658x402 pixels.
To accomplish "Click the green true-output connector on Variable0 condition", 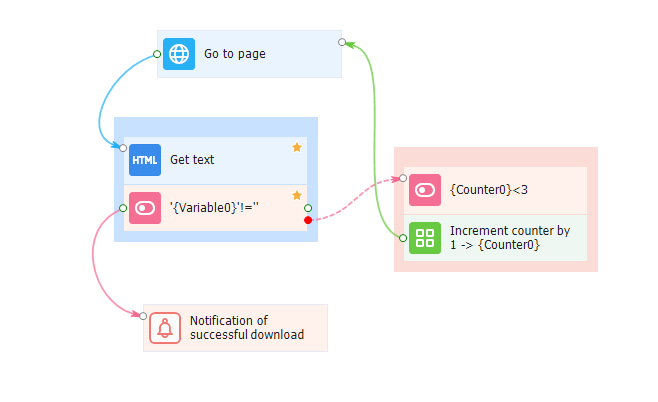I will pyautogui.click(x=308, y=208).
